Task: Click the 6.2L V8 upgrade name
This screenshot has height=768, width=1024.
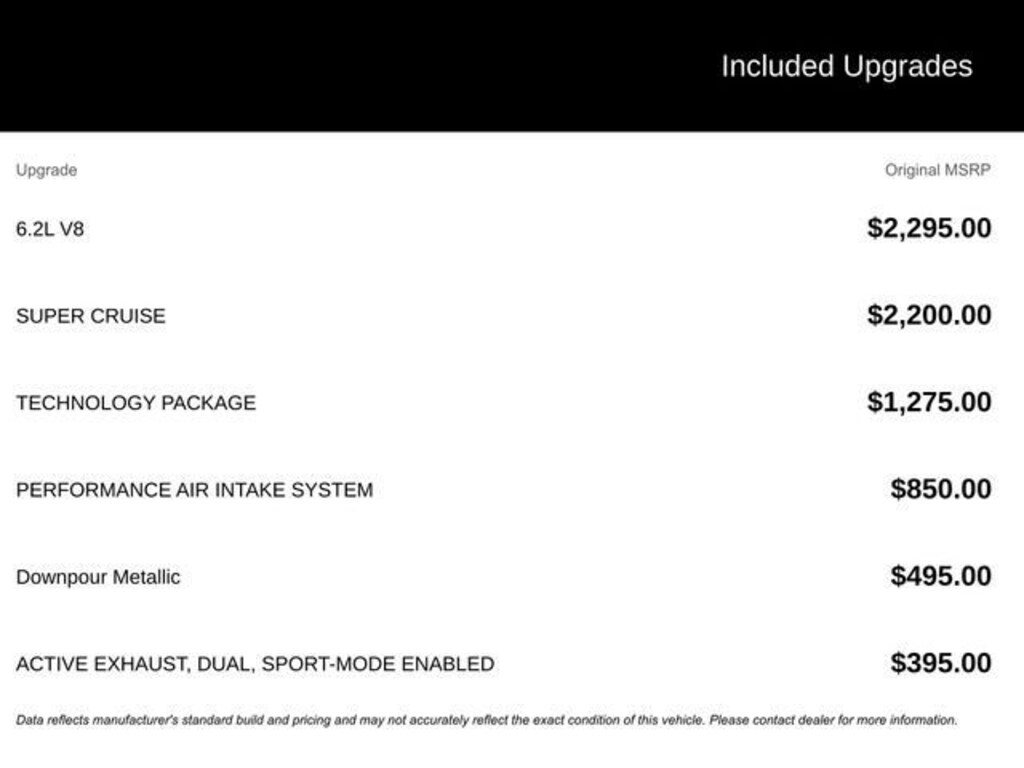Action: [x=50, y=229]
